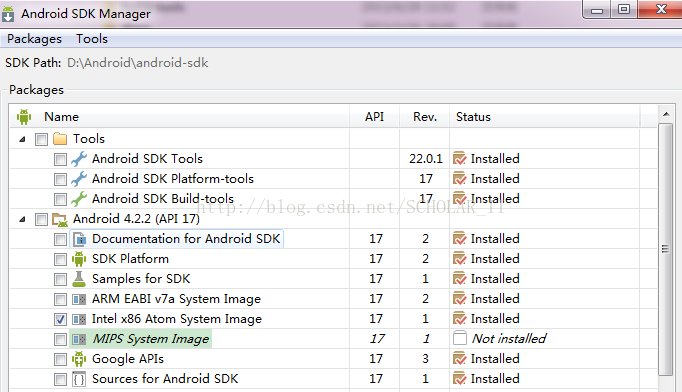Click Installed status icon for Google APIs
682x392 pixels.
pos(459,359)
